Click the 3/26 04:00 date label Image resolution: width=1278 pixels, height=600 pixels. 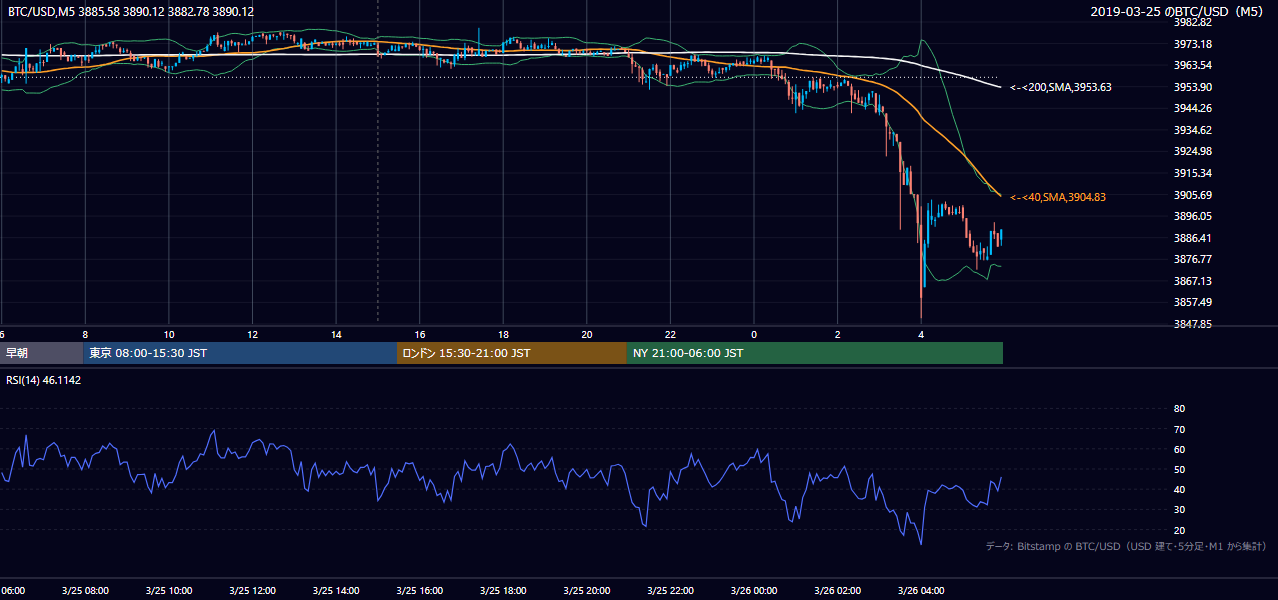click(921, 591)
